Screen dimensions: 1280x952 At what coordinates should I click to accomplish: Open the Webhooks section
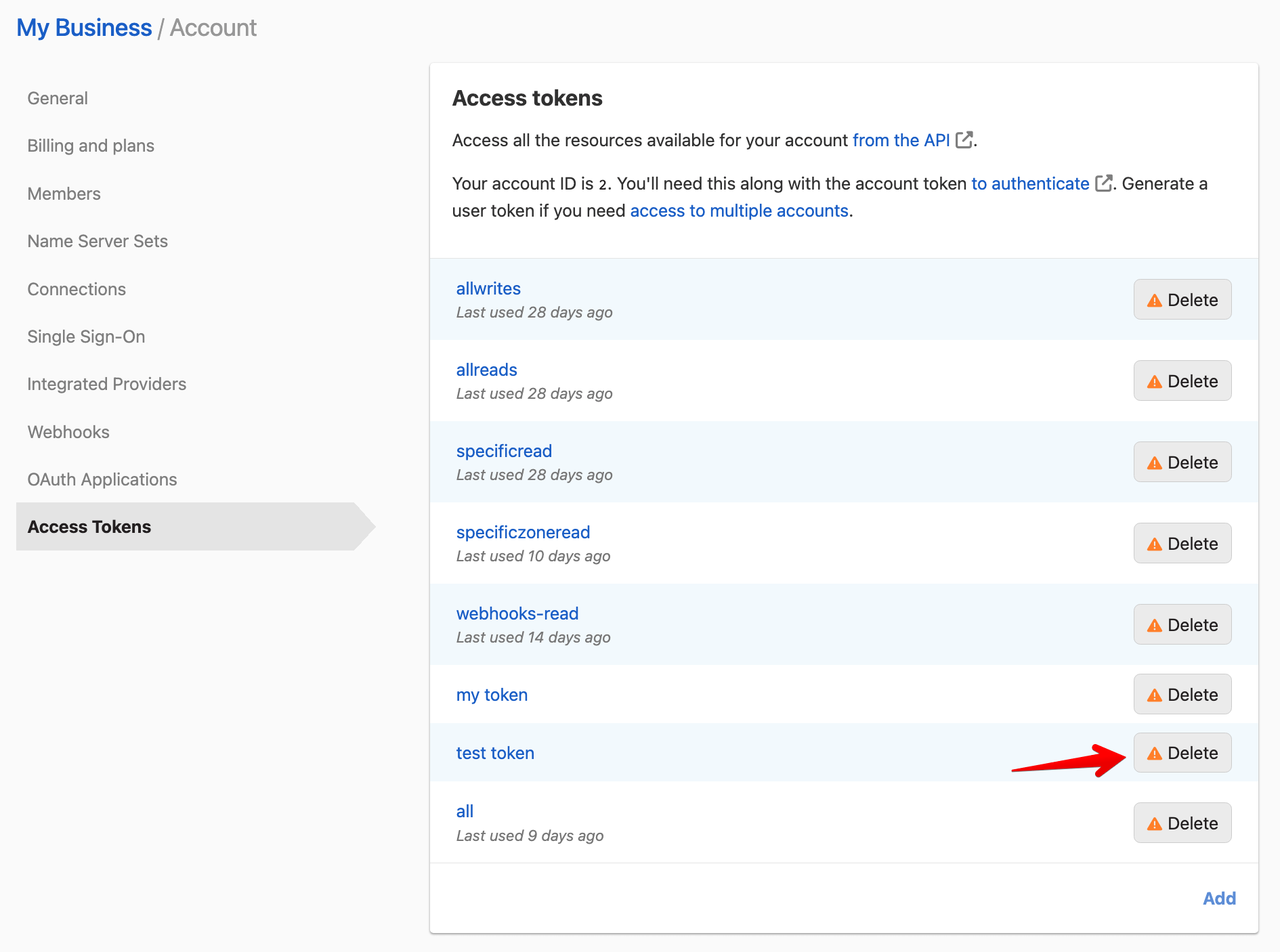(68, 432)
